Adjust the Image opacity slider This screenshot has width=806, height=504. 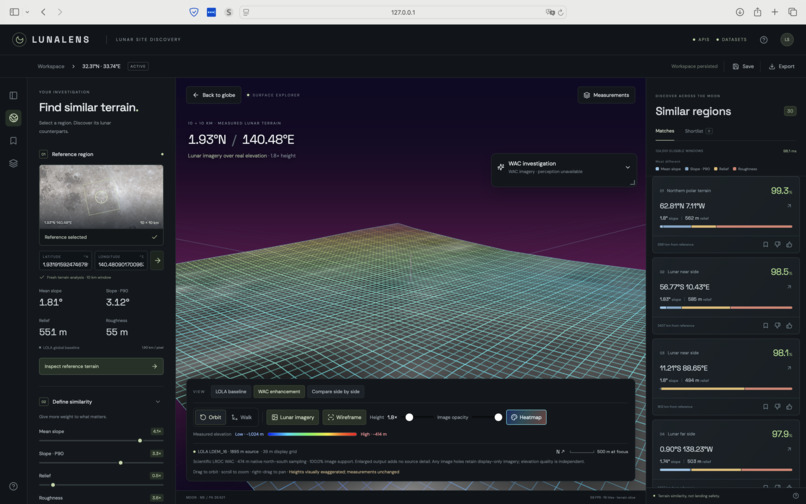tap(498, 417)
